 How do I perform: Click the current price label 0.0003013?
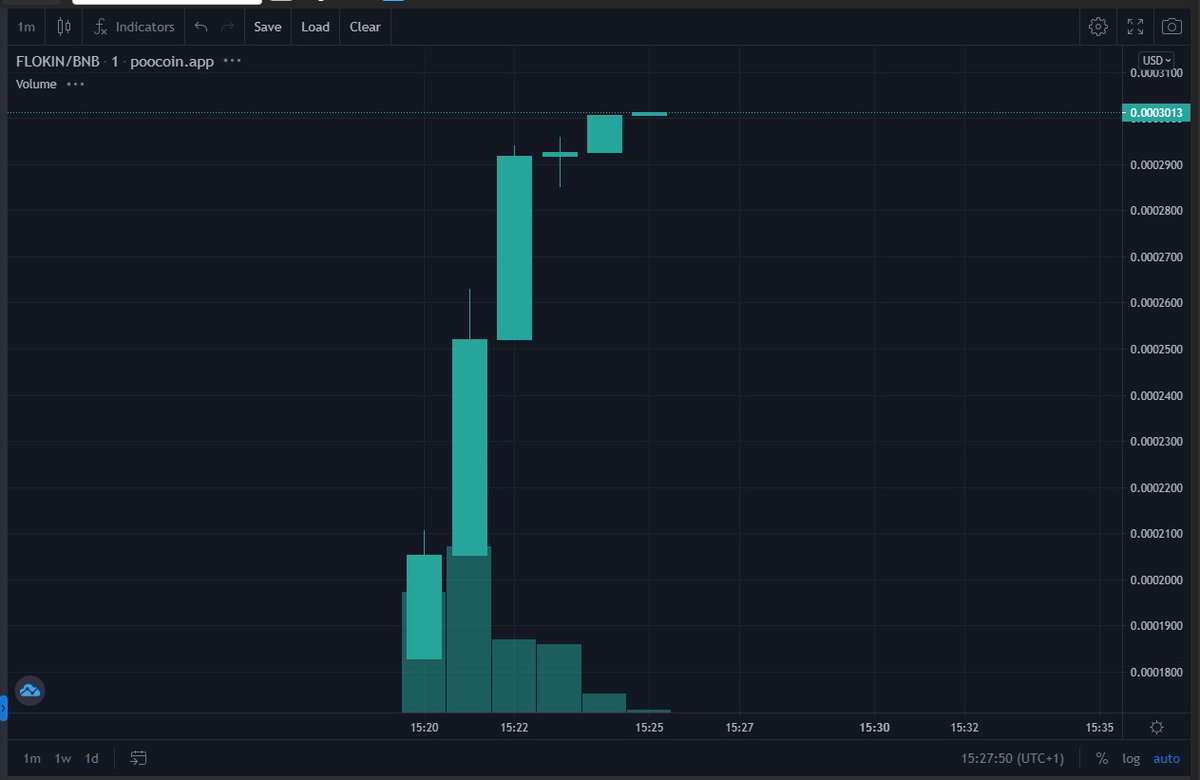(1156, 113)
